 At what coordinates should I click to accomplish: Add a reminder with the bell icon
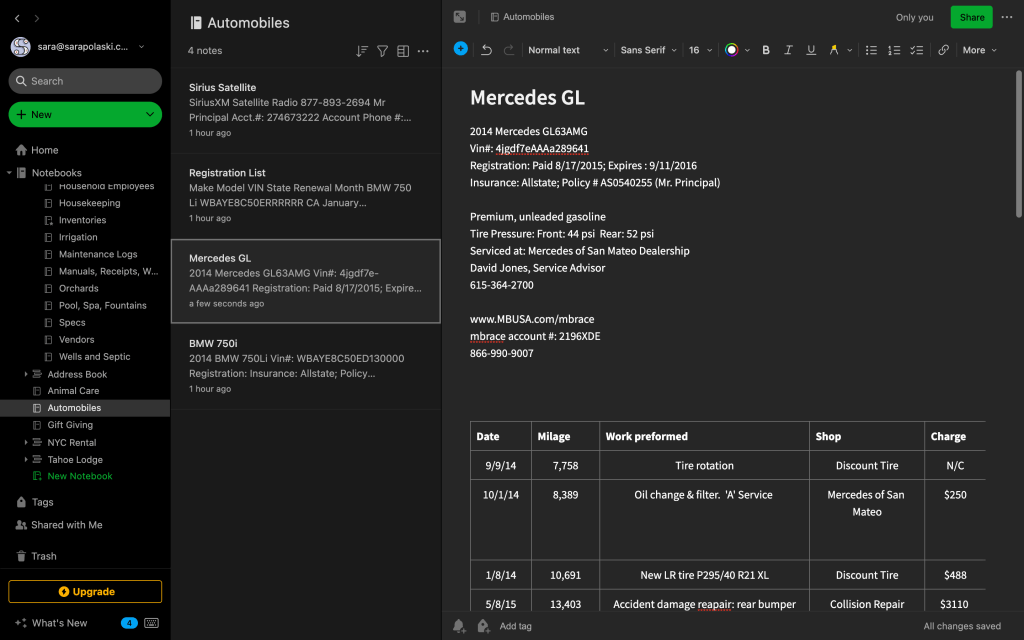click(459, 626)
